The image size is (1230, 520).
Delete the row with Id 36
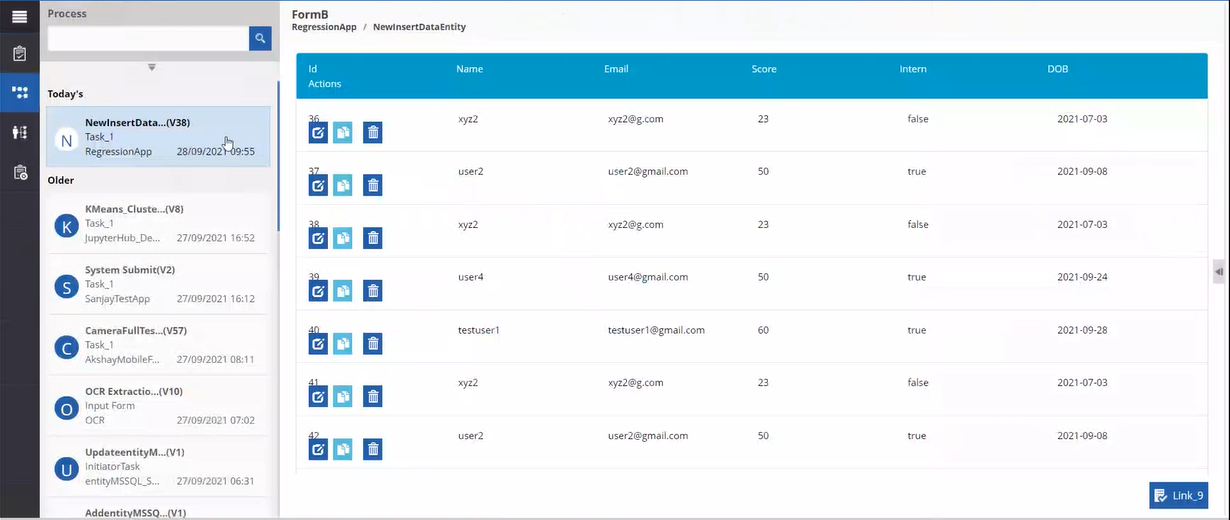(373, 133)
